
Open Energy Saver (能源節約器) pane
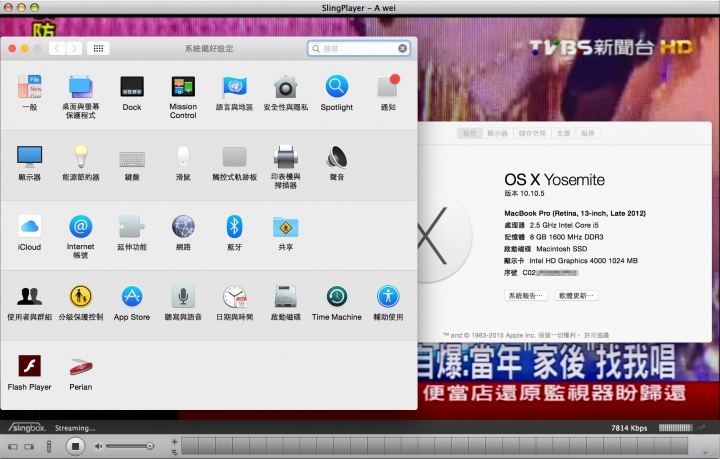tap(81, 162)
